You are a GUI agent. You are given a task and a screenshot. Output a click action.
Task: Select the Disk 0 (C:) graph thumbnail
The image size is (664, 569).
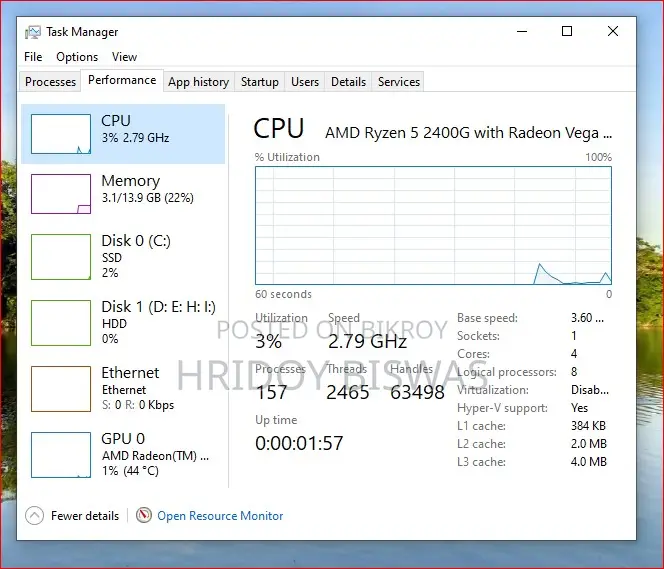(61, 257)
